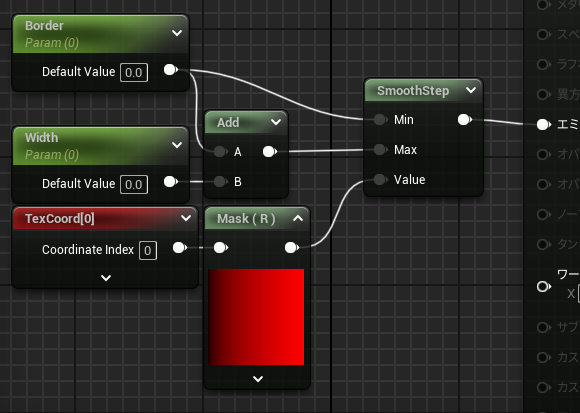The image size is (580, 413).
Task: Click the SmoothStep Value input pin
Action: pyautogui.click(x=380, y=180)
